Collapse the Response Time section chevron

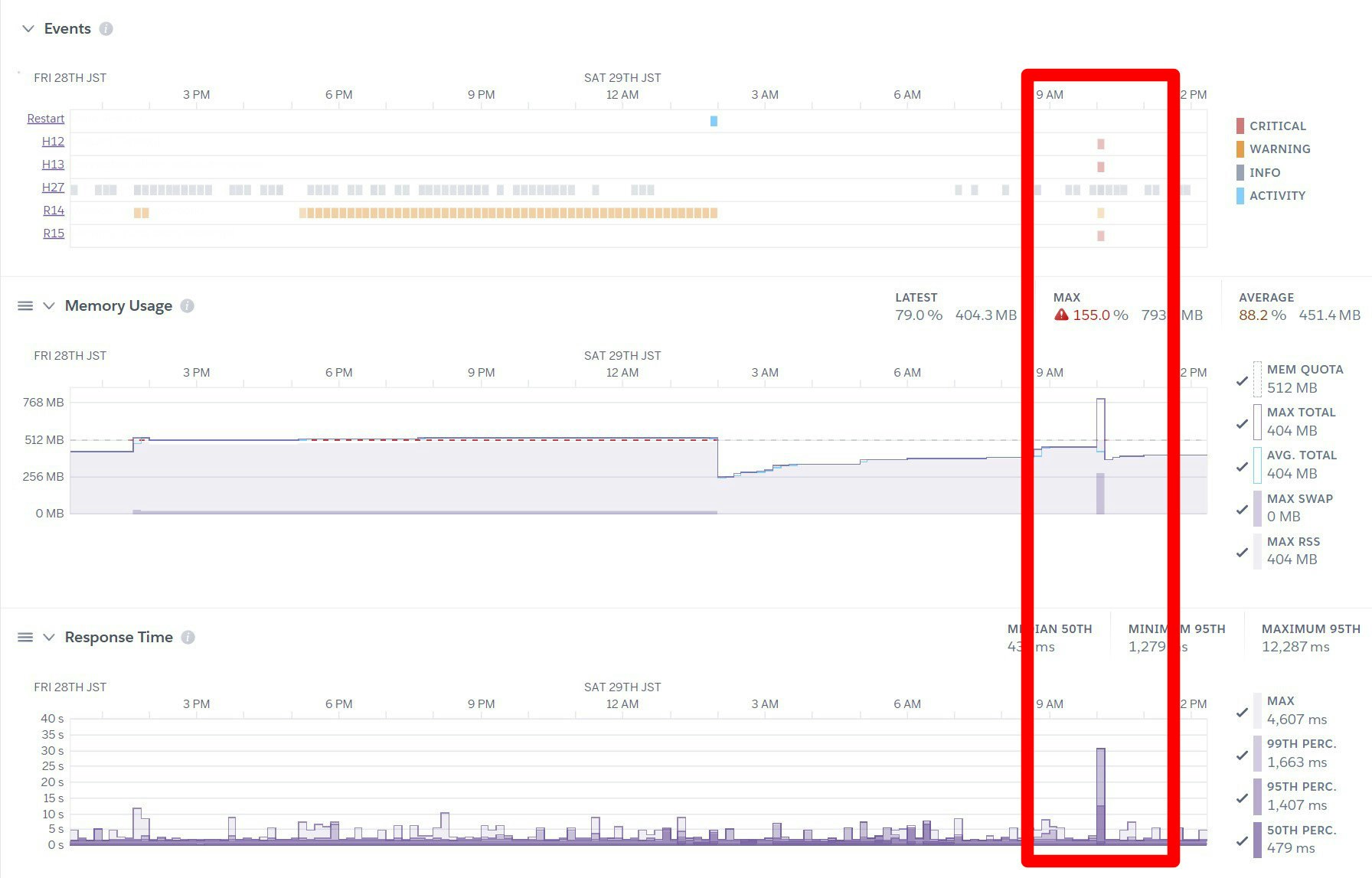point(49,638)
